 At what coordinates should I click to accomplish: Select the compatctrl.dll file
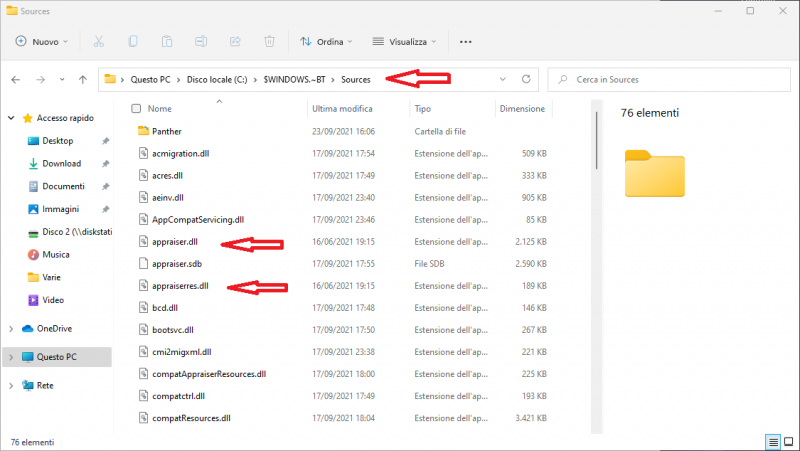[x=178, y=396]
